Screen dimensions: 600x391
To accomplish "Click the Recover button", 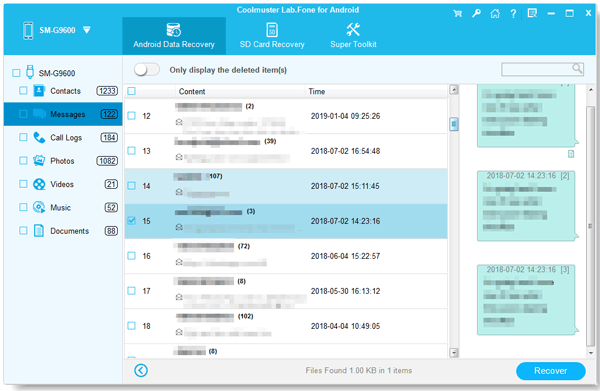I will 551,371.
